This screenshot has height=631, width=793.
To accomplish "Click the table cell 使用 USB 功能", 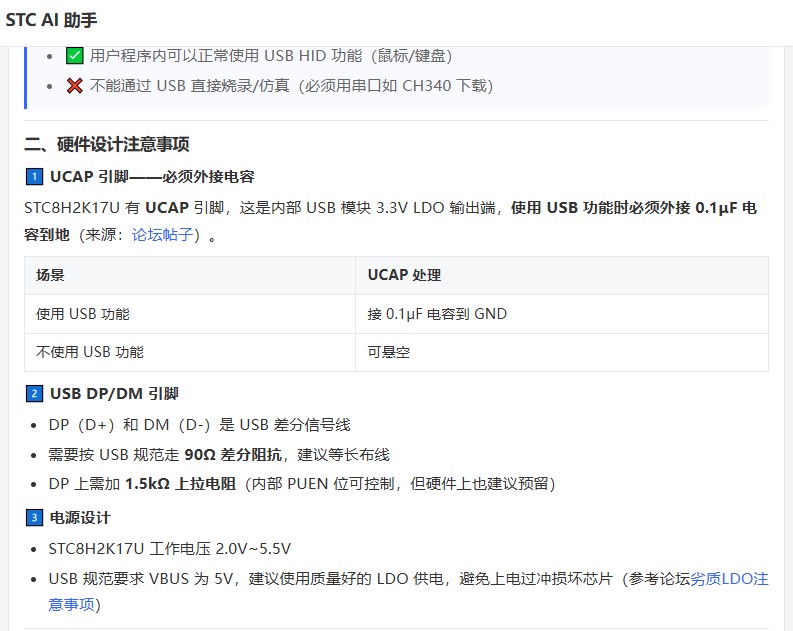I will [x=190, y=314].
